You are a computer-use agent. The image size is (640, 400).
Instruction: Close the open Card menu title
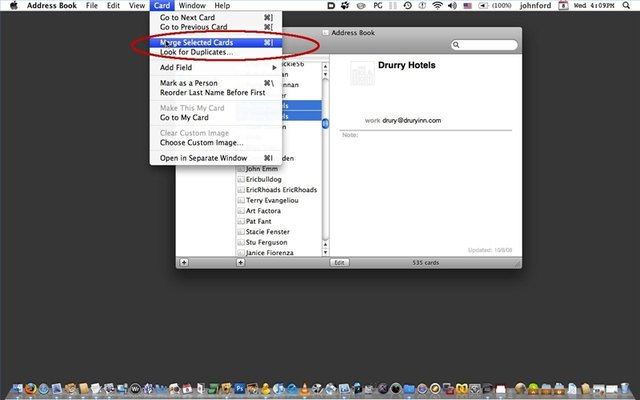[162, 5]
